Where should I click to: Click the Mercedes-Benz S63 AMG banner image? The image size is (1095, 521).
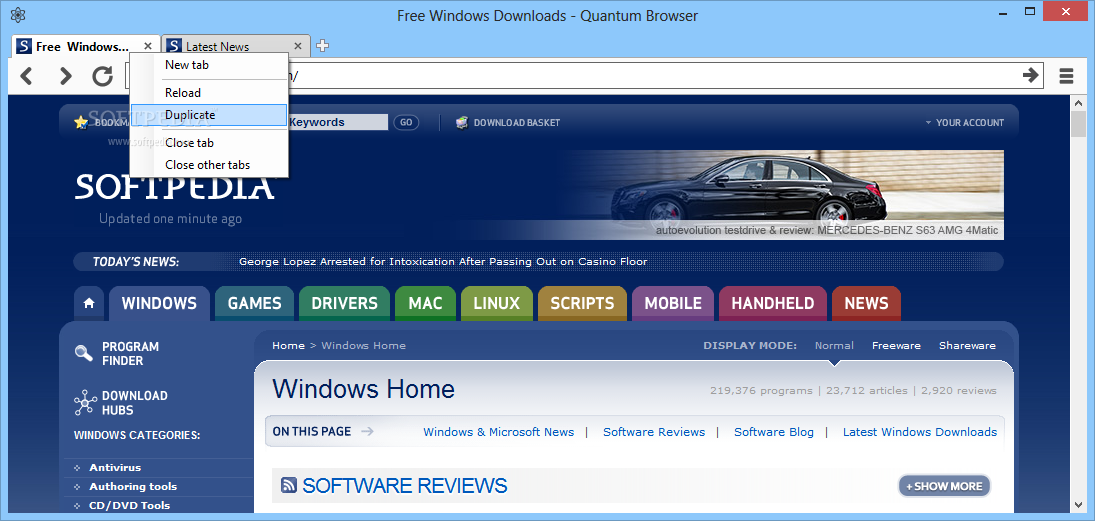(782, 194)
